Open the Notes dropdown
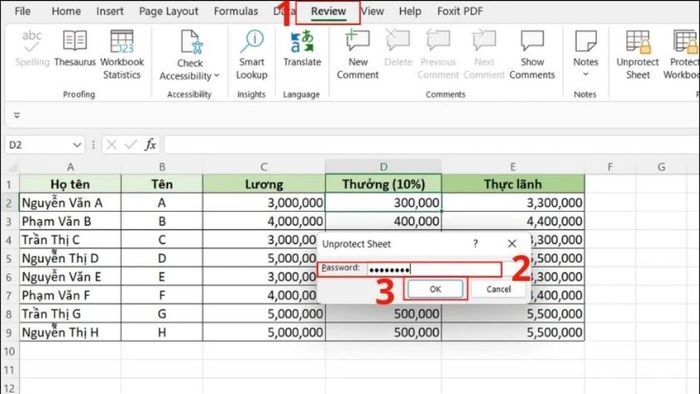This screenshot has width=700, height=394. (x=586, y=54)
